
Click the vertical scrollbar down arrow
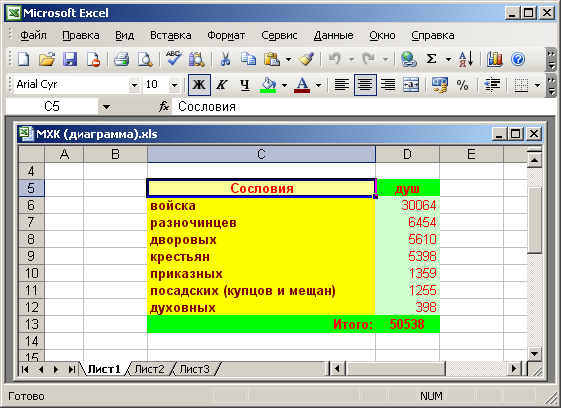click(534, 354)
